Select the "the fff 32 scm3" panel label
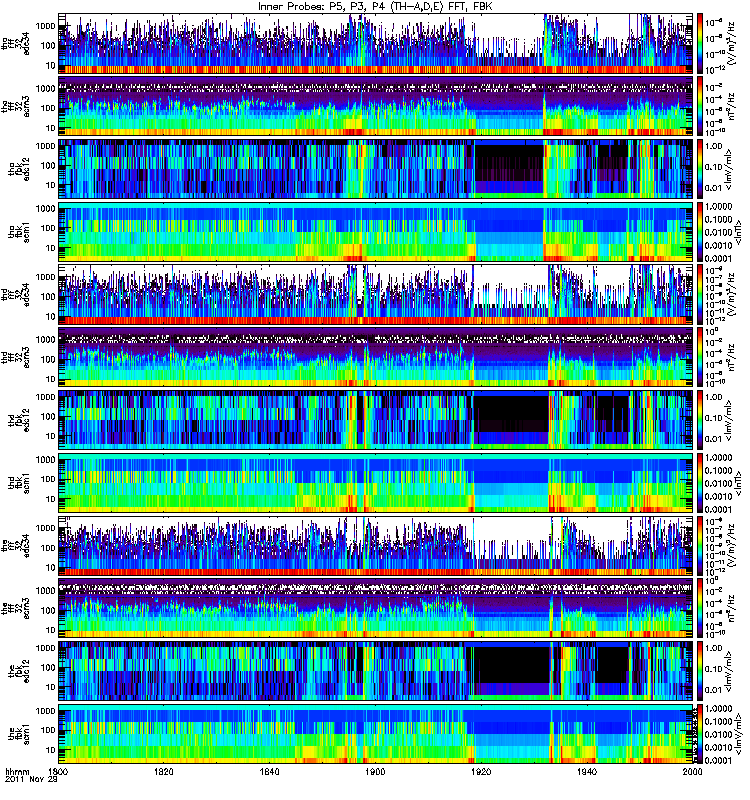The height and width of the screenshot is (800, 750). click(x=16, y=609)
